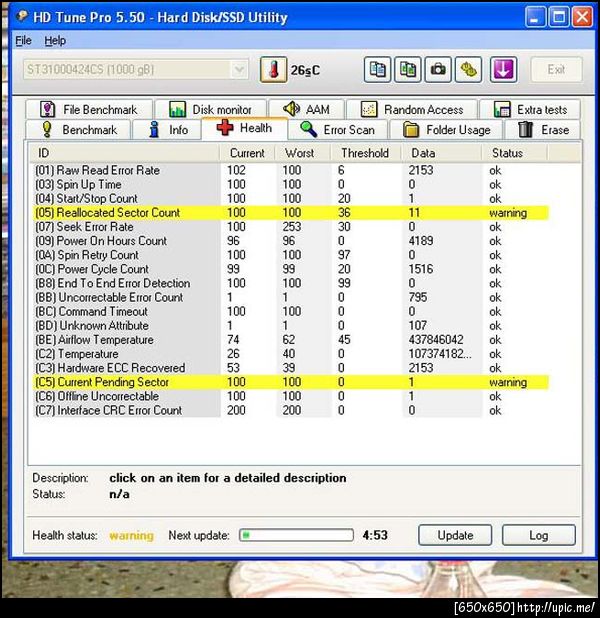The width and height of the screenshot is (600, 618).
Task: Select the (B8) End To End Error Detection row
Action: click(x=289, y=283)
